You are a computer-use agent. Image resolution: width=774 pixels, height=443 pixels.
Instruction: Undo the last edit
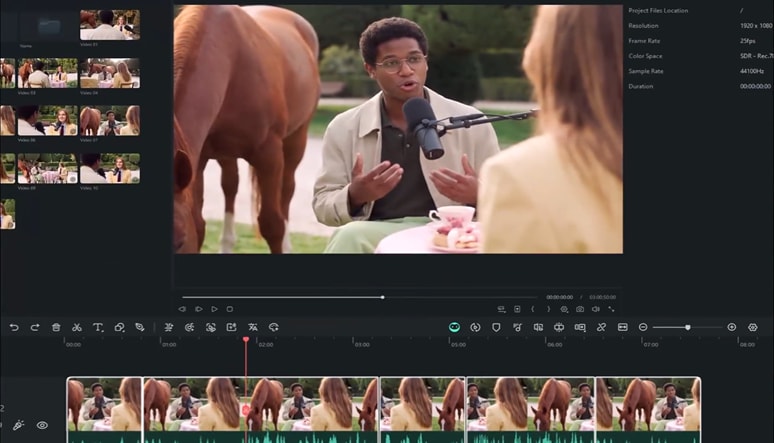tap(14, 327)
